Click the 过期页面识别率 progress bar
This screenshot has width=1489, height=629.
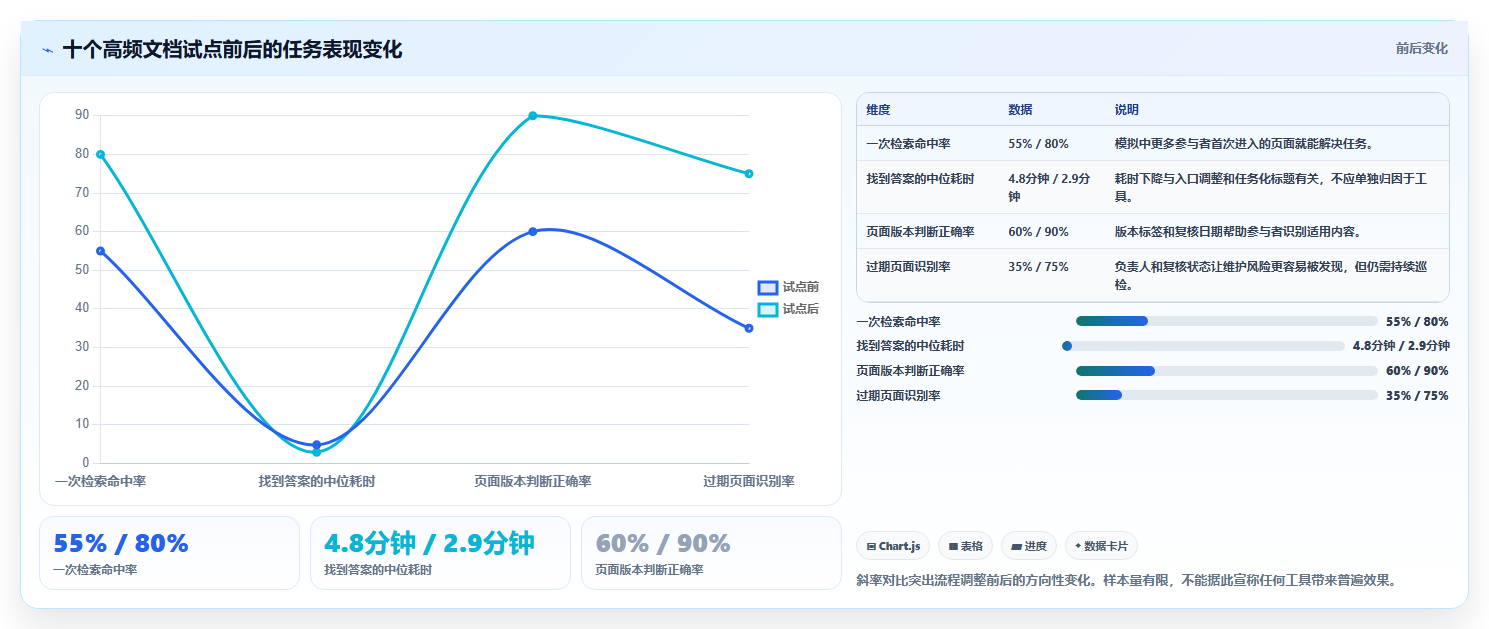pyautogui.click(x=1226, y=395)
